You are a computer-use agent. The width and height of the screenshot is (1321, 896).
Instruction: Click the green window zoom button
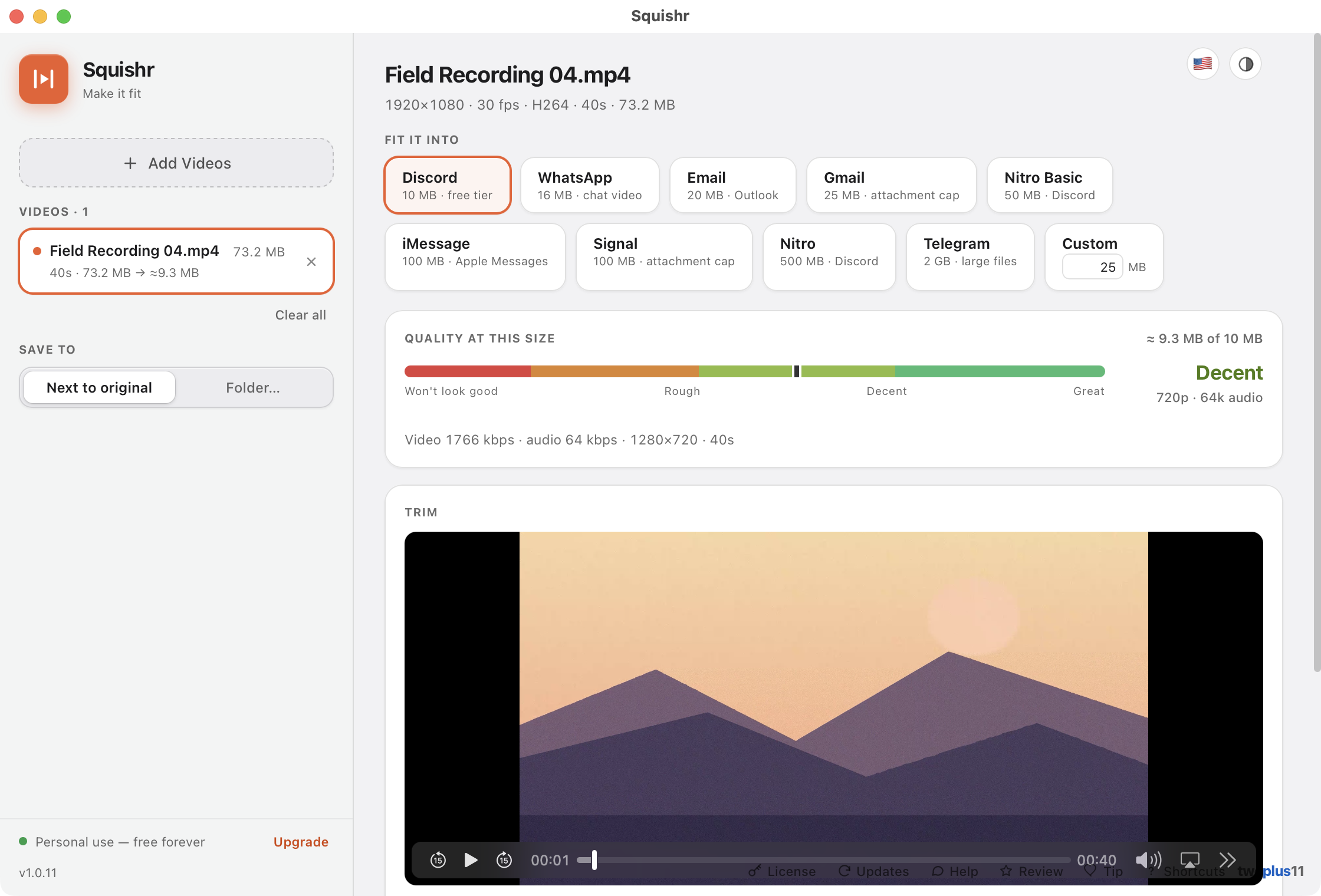(x=64, y=17)
